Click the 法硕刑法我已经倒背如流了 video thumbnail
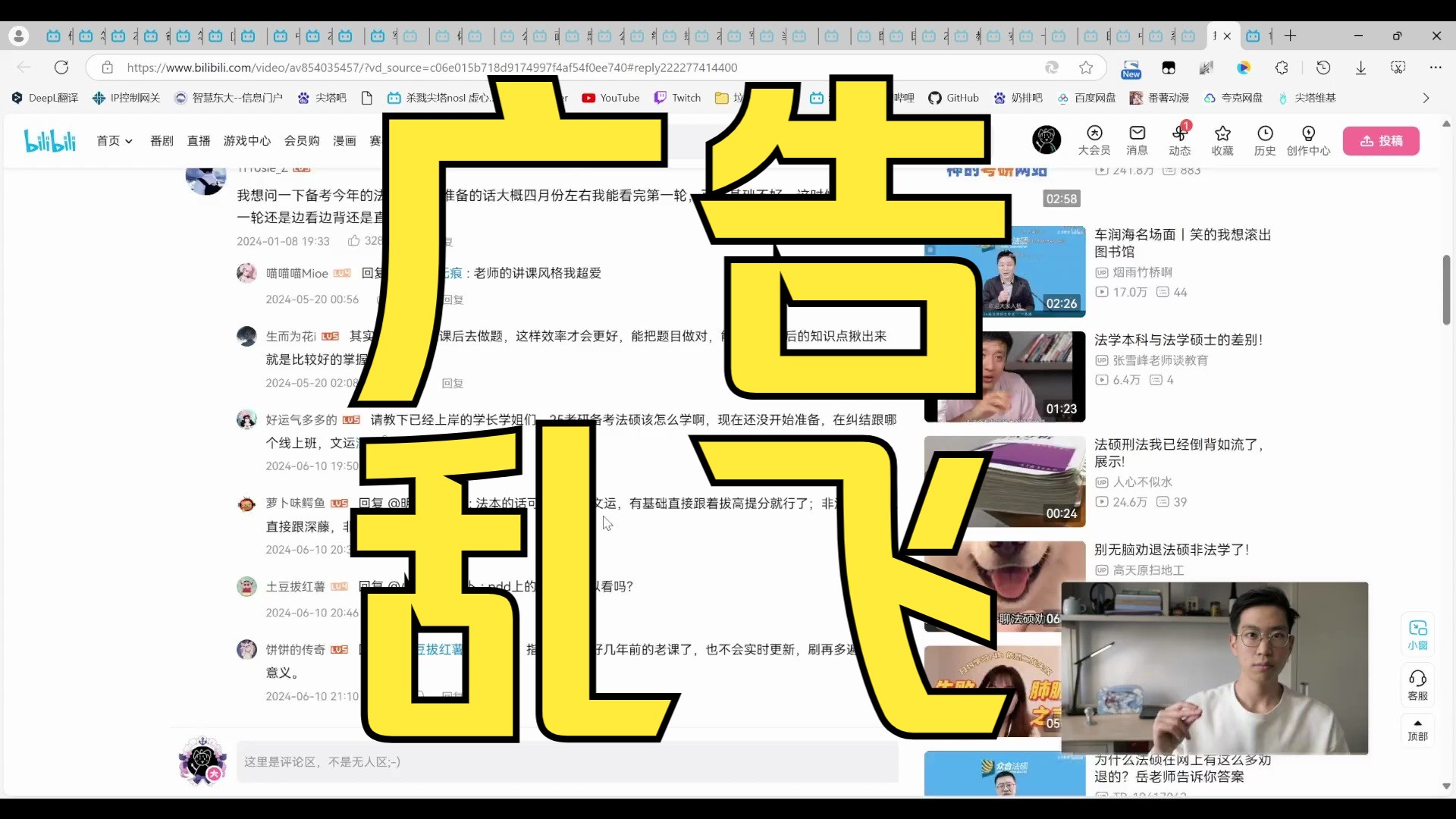The width and height of the screenshot is (1456, 819). point(1004,480)
